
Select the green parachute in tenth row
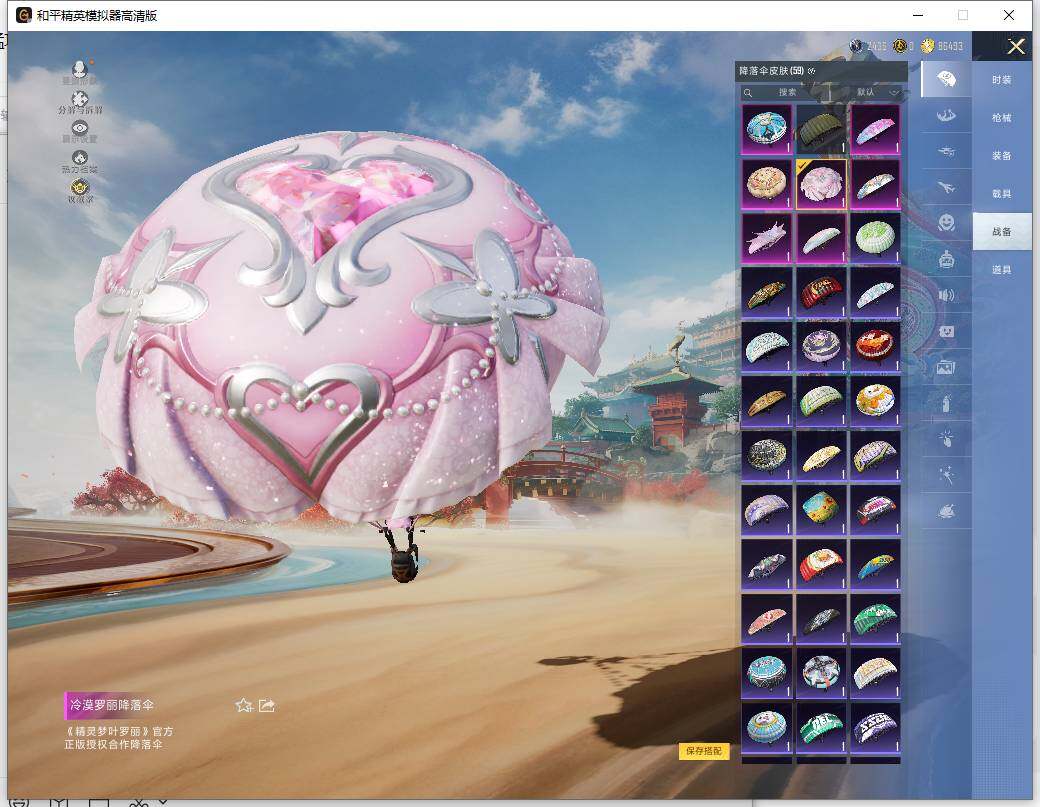[x=875, y=619]
